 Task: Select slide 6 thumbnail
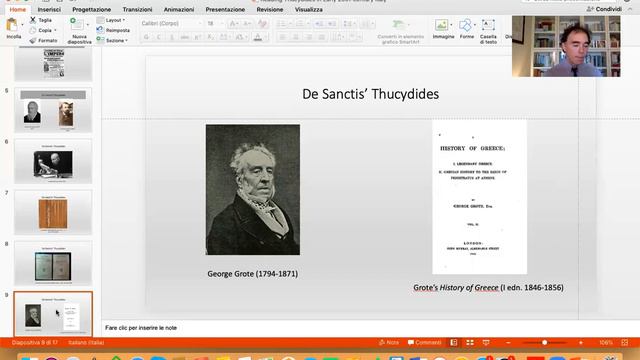[53, 161]
